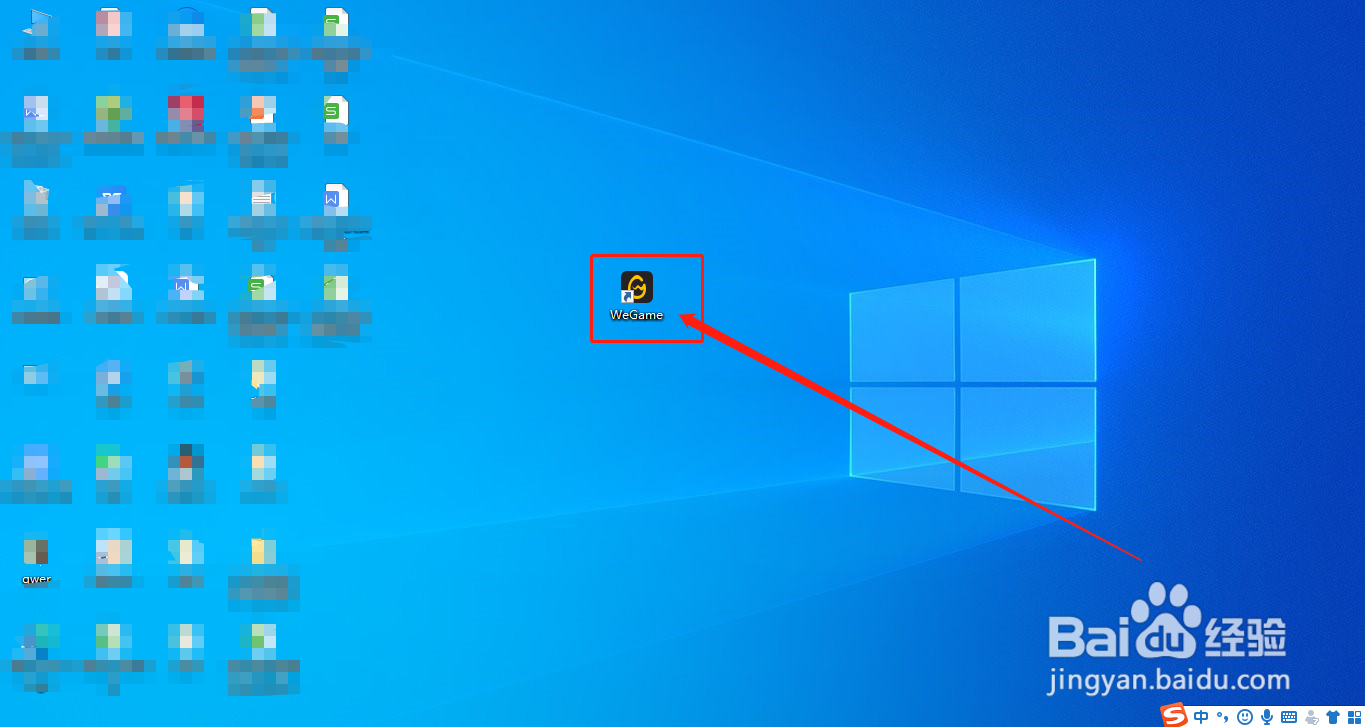Select the WeGame desktop shortcut
1365x727 pixels.
click(x=637, y=296)
